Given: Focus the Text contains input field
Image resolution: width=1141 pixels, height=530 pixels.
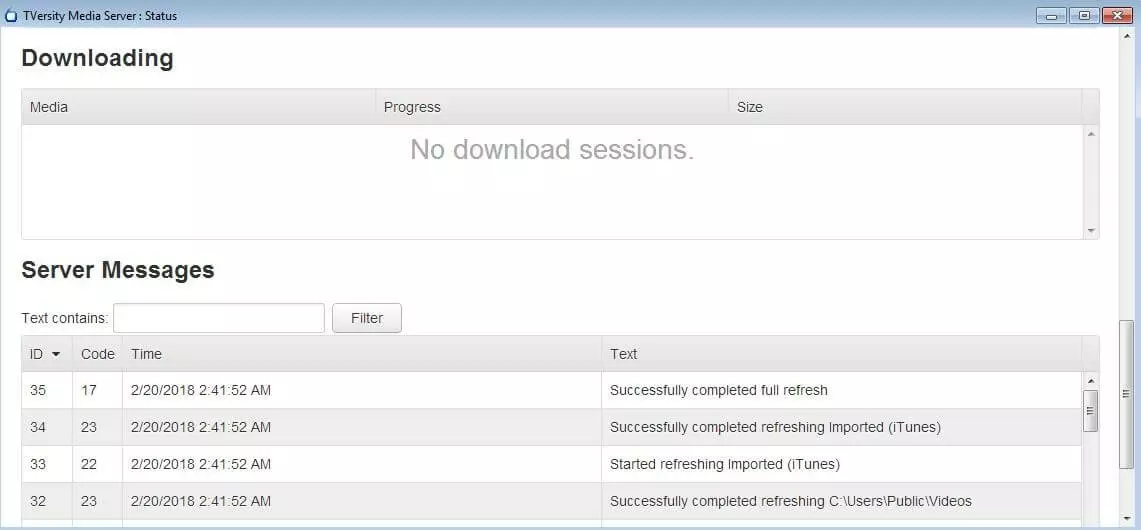Looking at the screenshot, I should pos(219,318).
